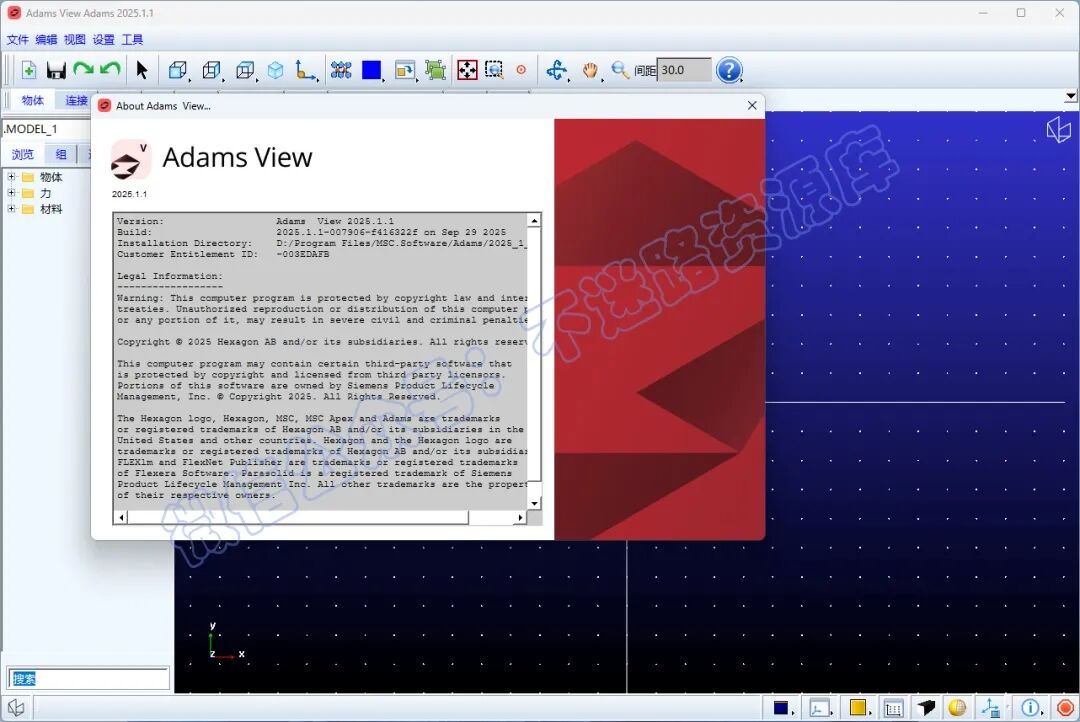Viewport: 1080px width, 722px height.
Task: Pick the second wireframe cube view icon
Action: [211, 70]
